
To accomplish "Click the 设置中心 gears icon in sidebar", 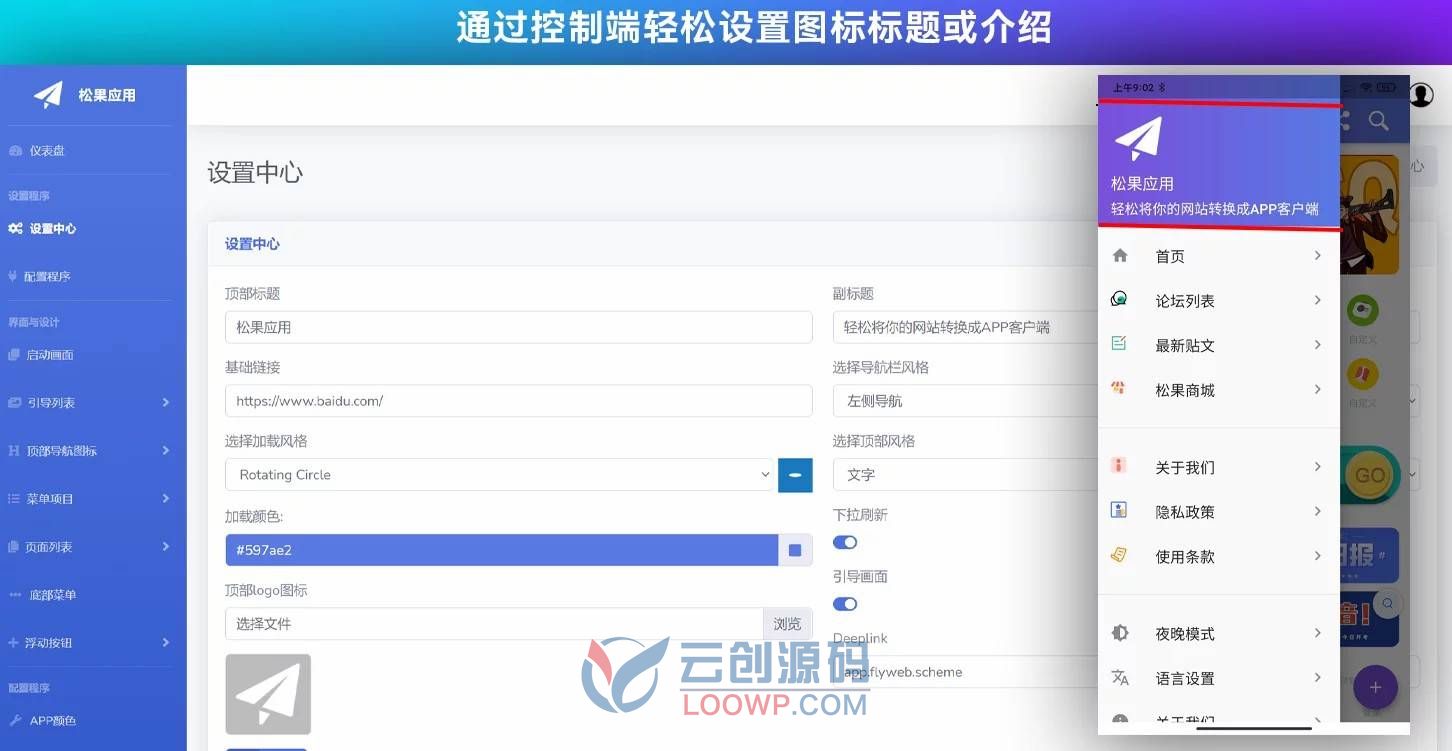I will pos(15,229).
